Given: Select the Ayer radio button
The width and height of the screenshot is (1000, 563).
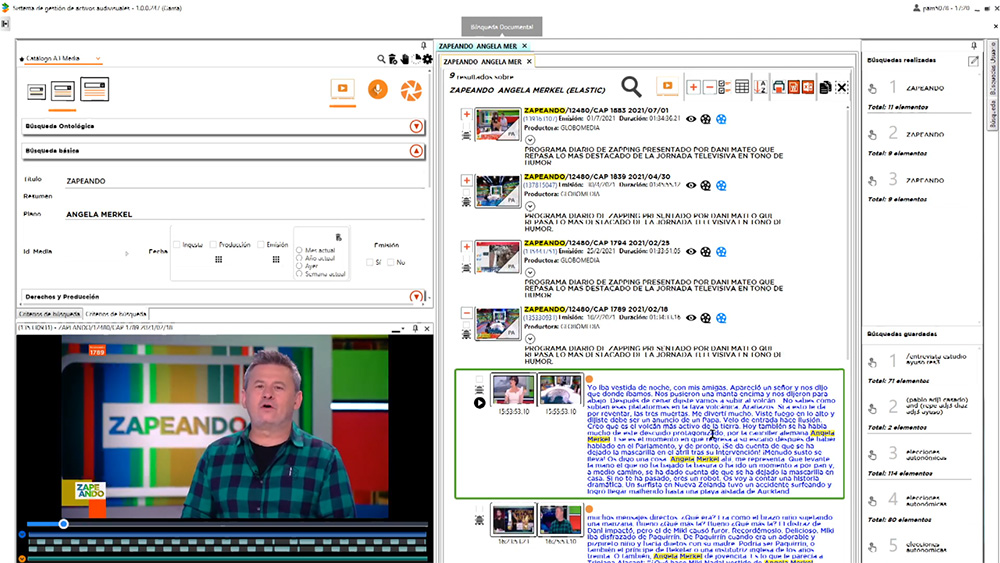Looking at the screenshot, I should (299, 267).
